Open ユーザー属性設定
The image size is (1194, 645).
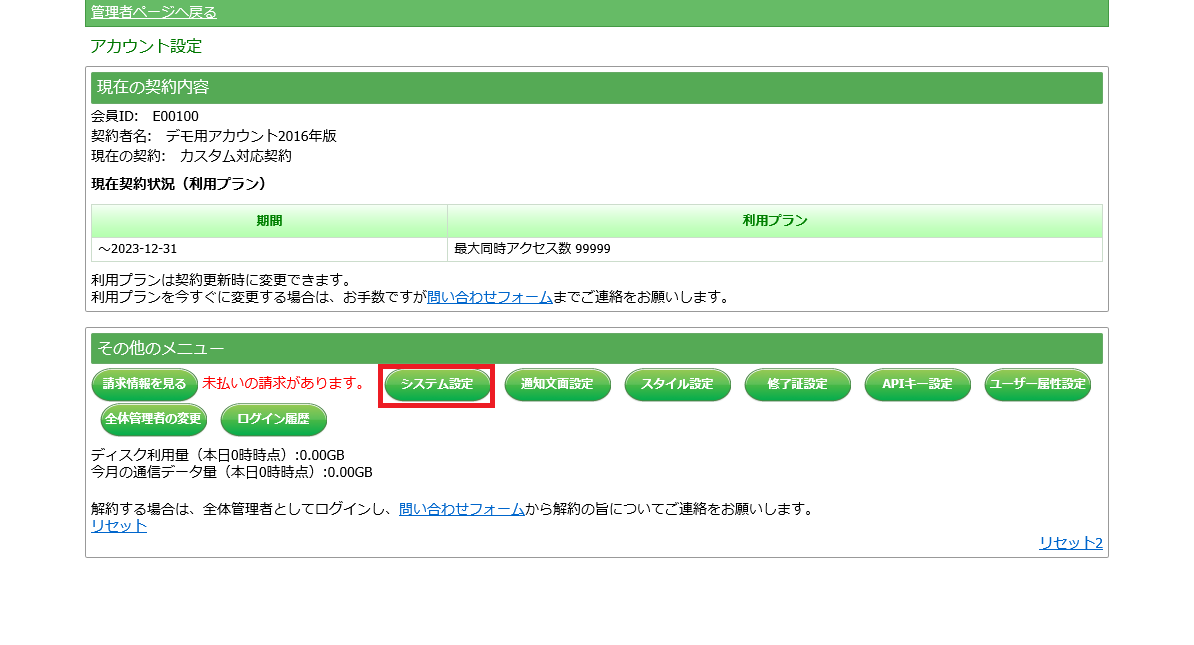(x=1038, y=385)
